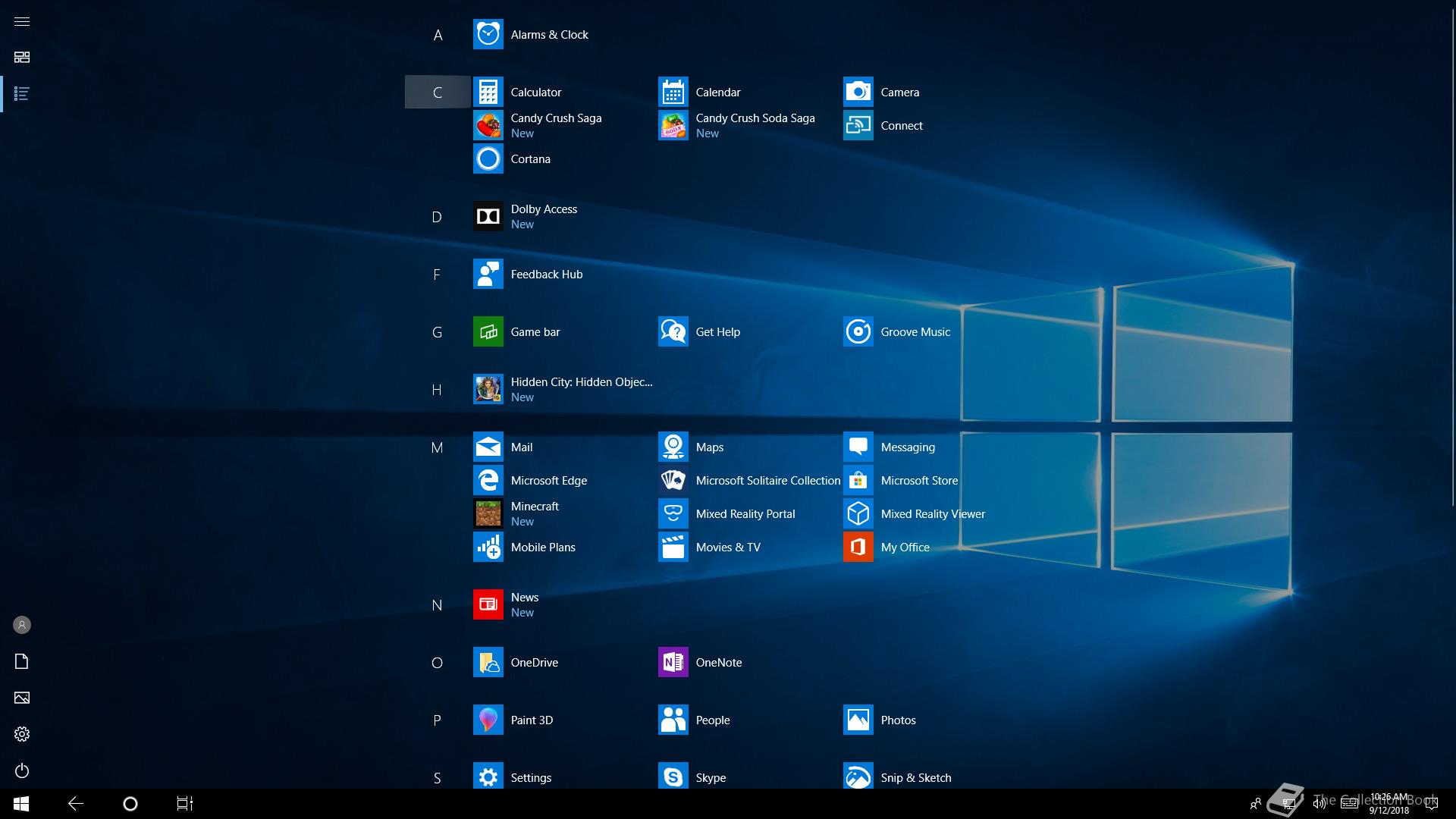The image size is (1456, 819).
Task: Jump to letter index via the C header
Action: [x=438, y=92]
